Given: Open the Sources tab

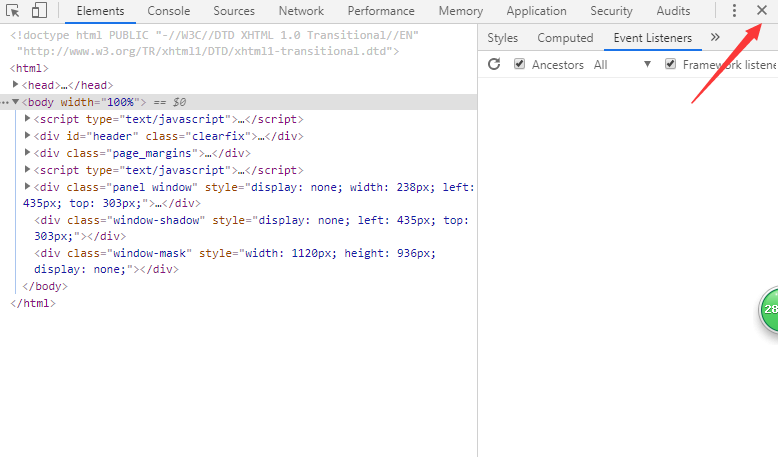Looking at the screenshot, I should coord(234,11).
